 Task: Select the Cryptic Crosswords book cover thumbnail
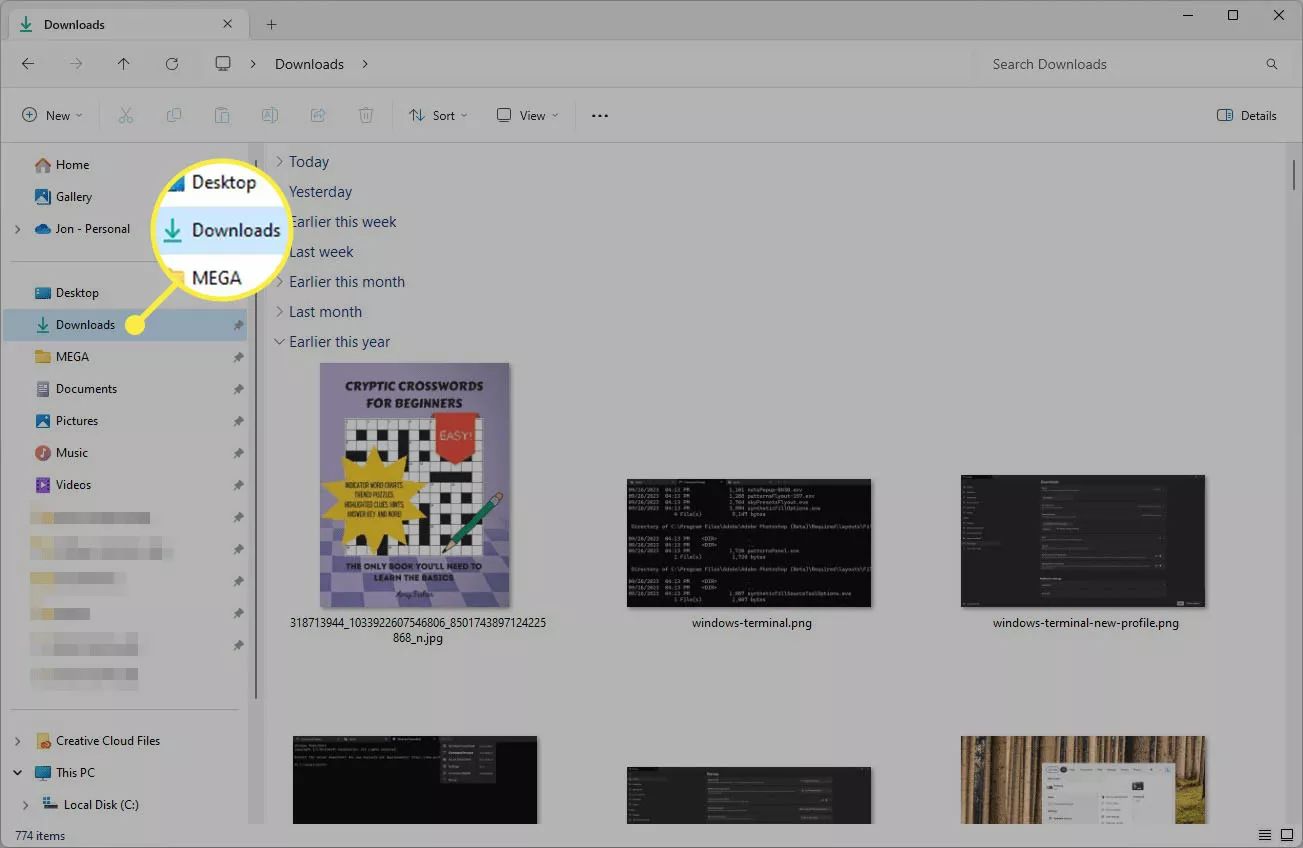coord(415,485)
